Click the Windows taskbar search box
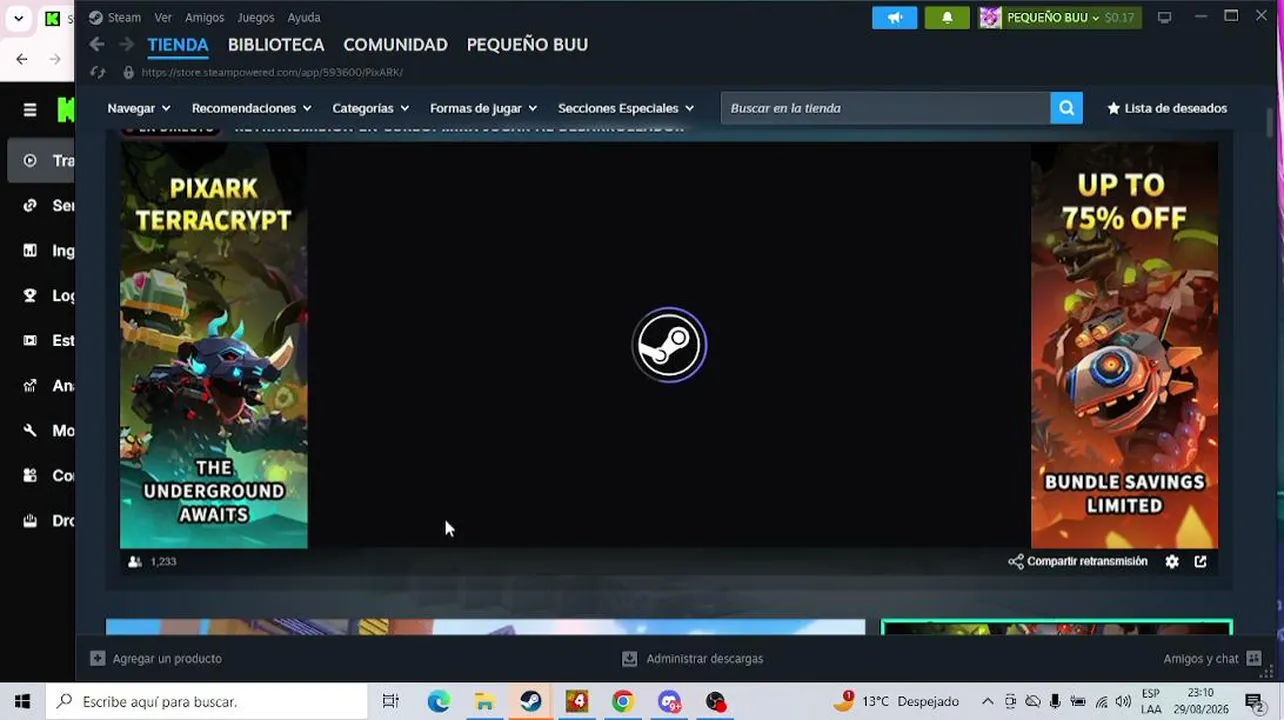 [x=207, y=702]
